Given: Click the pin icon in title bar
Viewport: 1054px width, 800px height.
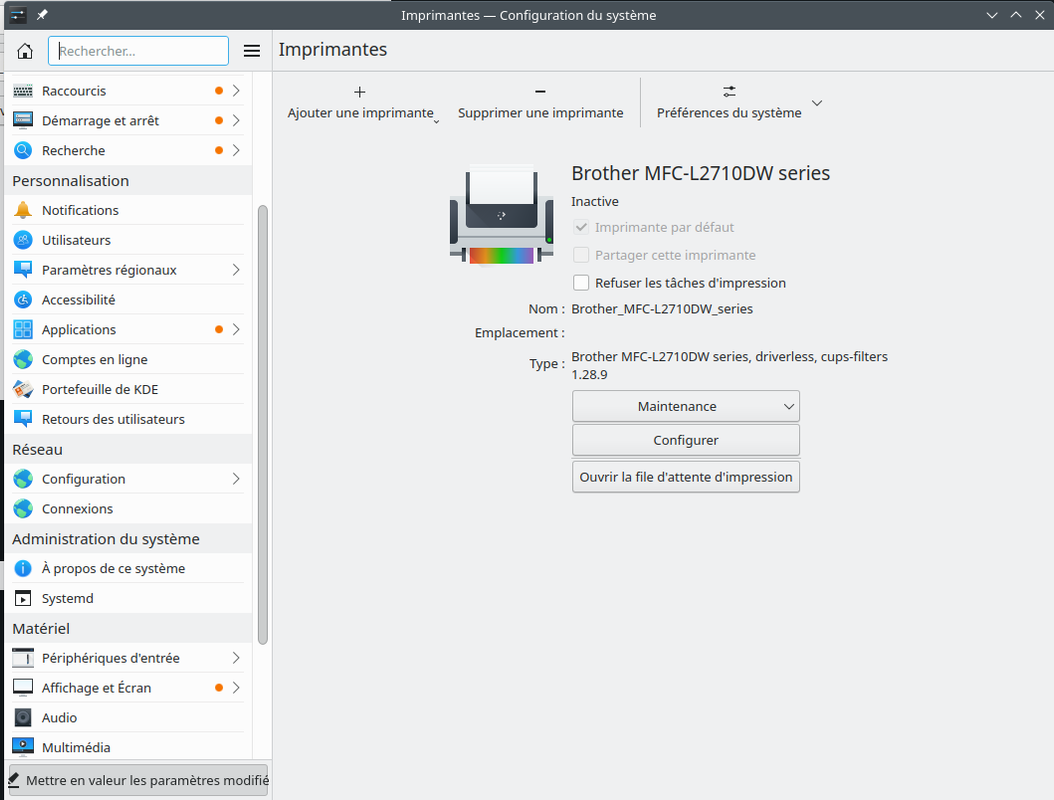Looking at the screenshot, I should click(42, 15).
